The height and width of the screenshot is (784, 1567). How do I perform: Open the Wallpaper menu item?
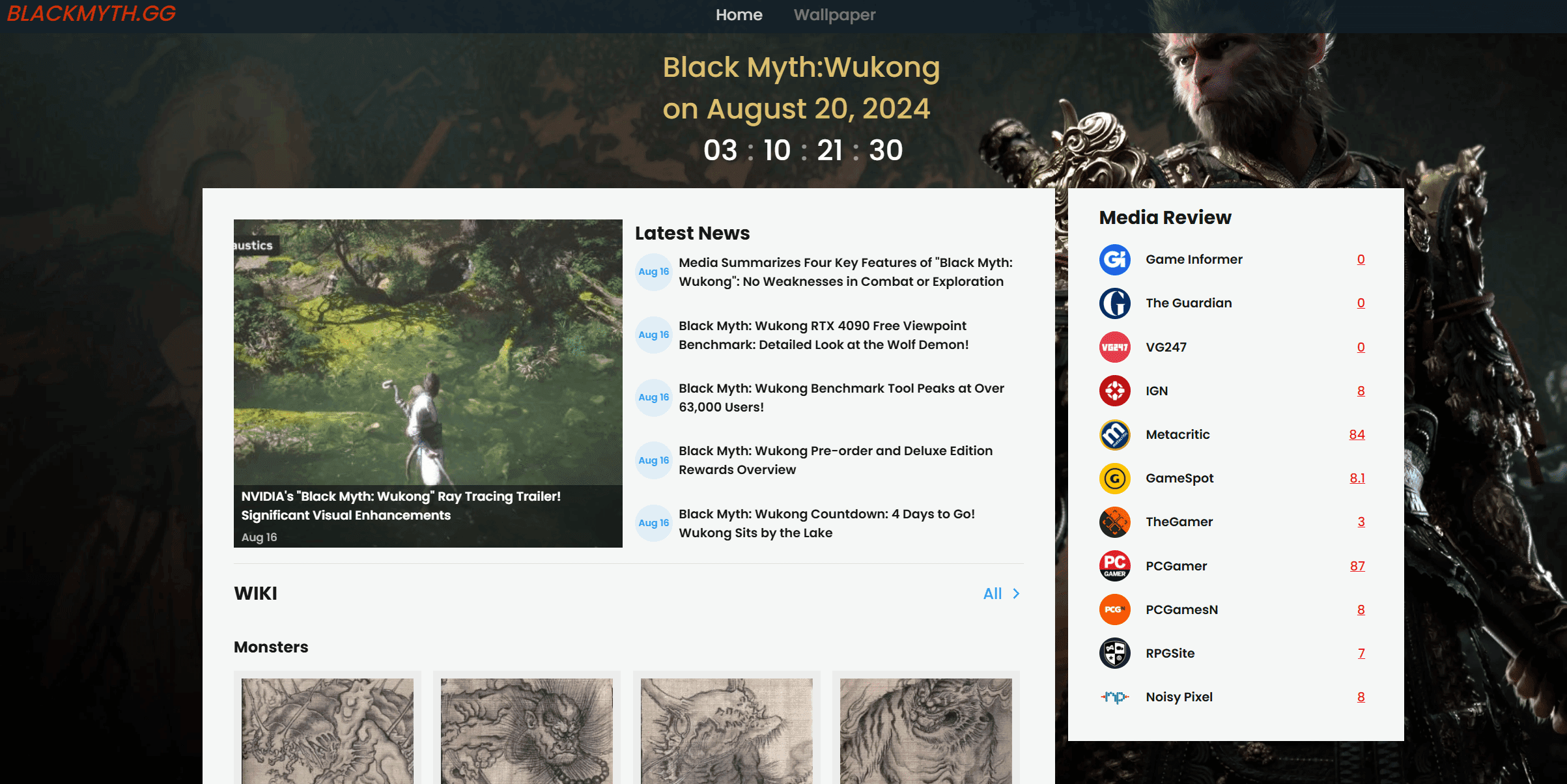(834, 15)
